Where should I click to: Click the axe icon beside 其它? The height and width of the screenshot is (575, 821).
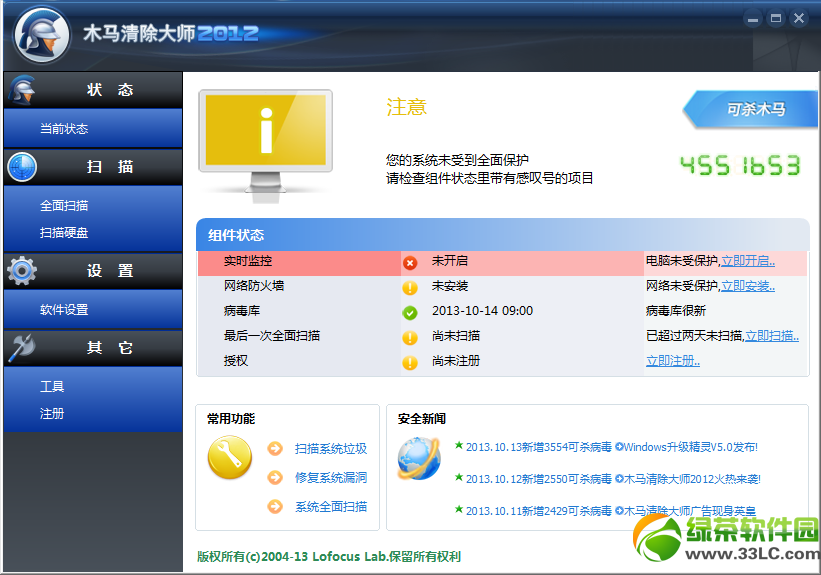coord(22,348)
